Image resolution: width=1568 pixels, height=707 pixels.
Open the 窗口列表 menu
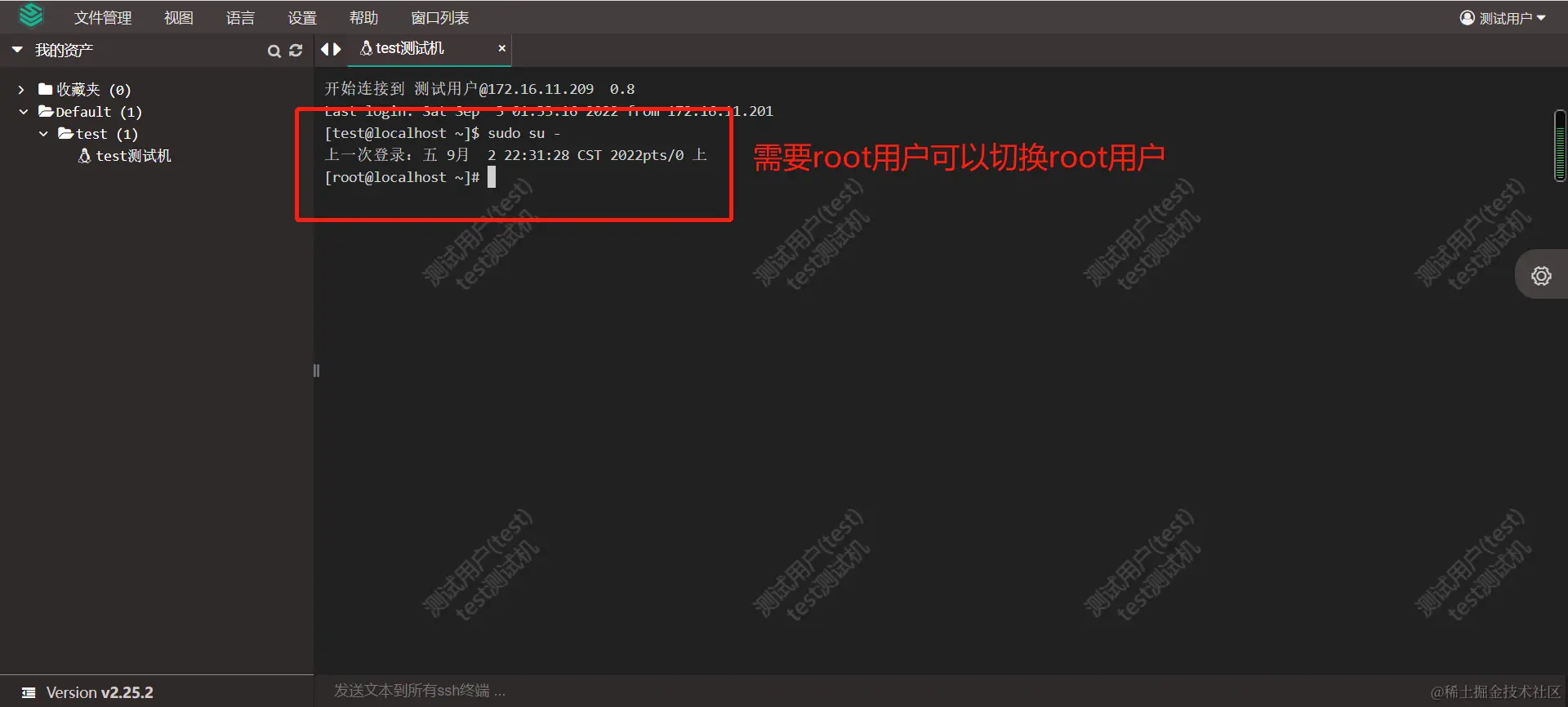(x=439, y=18)
